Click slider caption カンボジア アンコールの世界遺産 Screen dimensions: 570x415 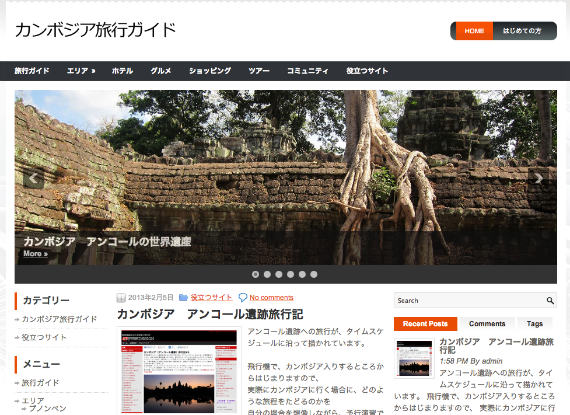click(107, 242)
